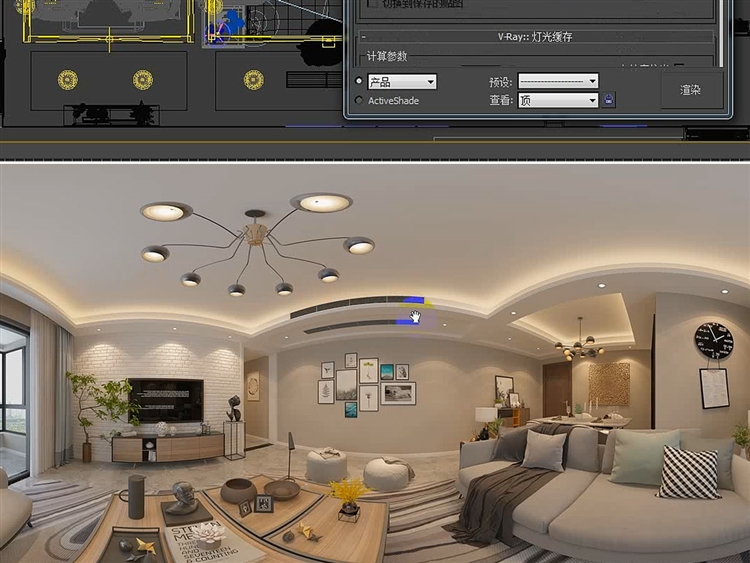Click the 渲染 (Render) button
Viewport: 750px width, 563px height.
(692, 90)
